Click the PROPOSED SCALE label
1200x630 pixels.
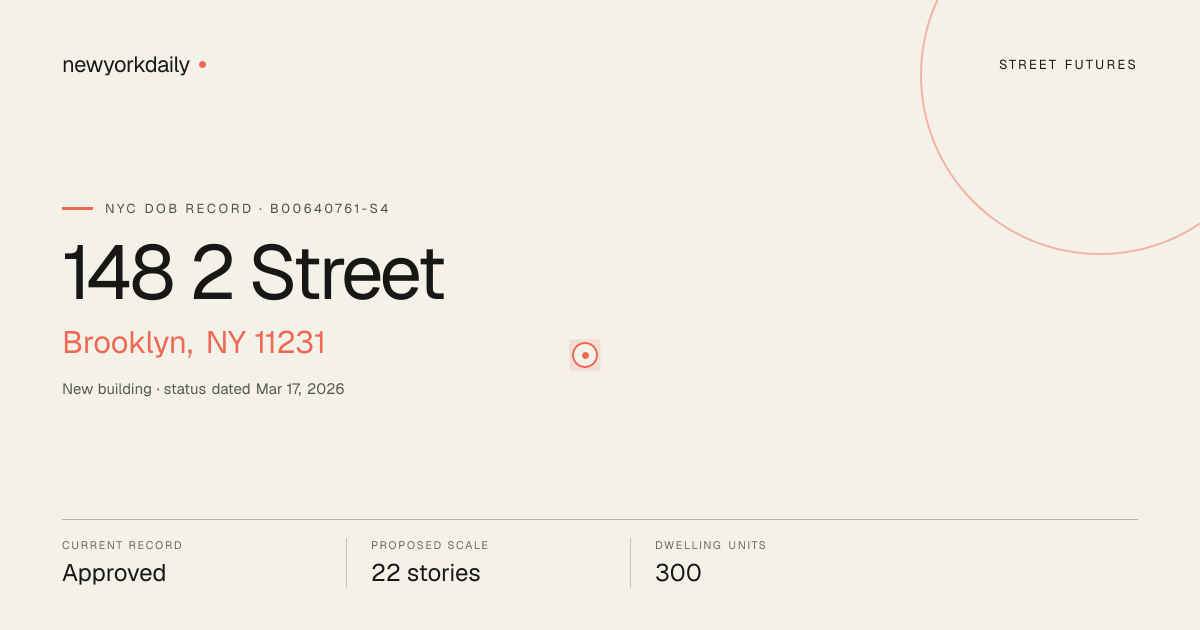[430, 546]
